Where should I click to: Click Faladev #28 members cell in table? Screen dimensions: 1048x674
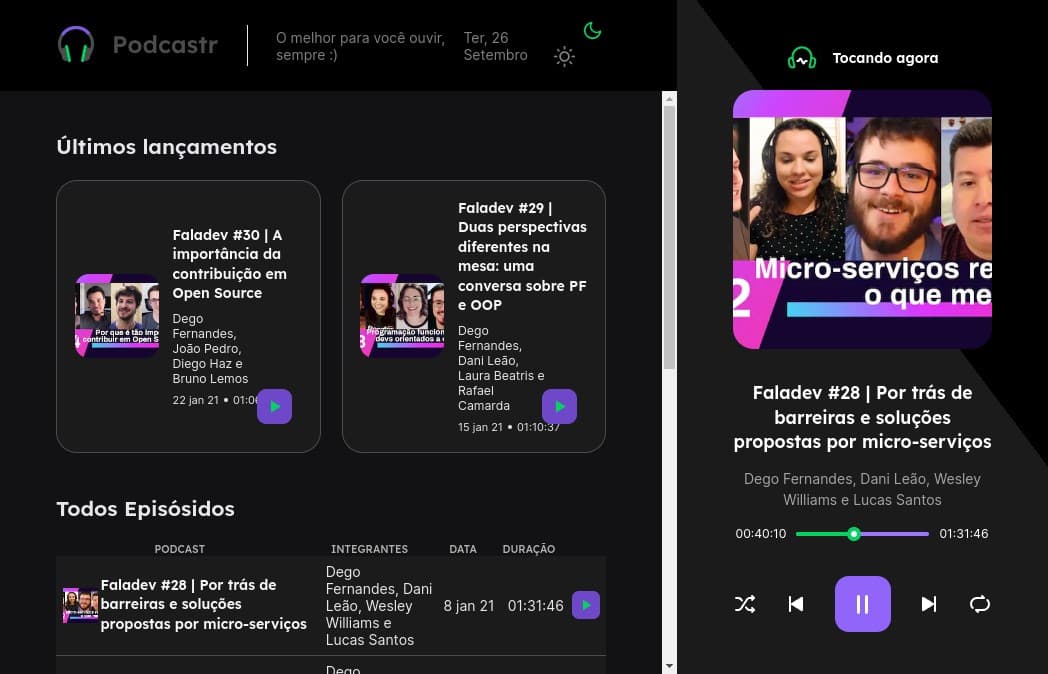coord(379,606)
